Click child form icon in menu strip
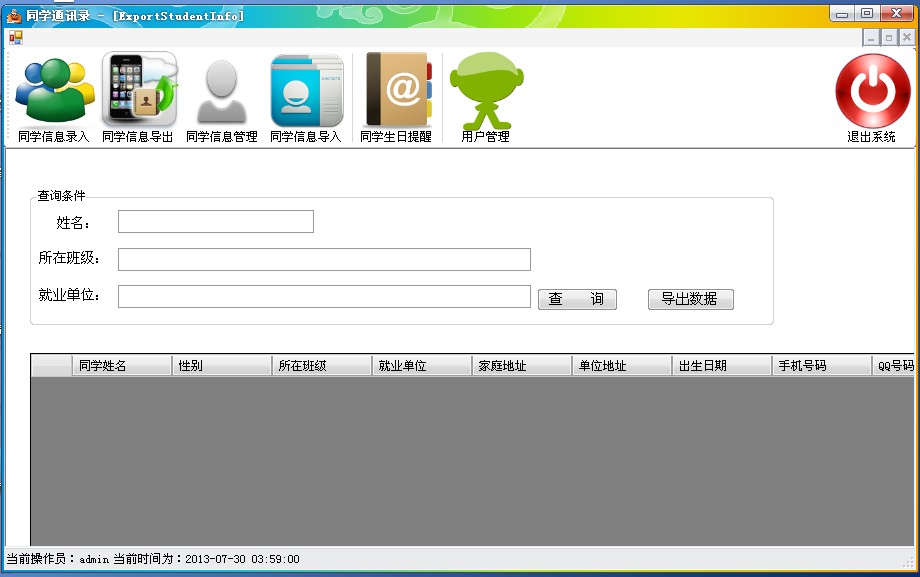This screenshot has width=920, height=577. pos(15,38)
